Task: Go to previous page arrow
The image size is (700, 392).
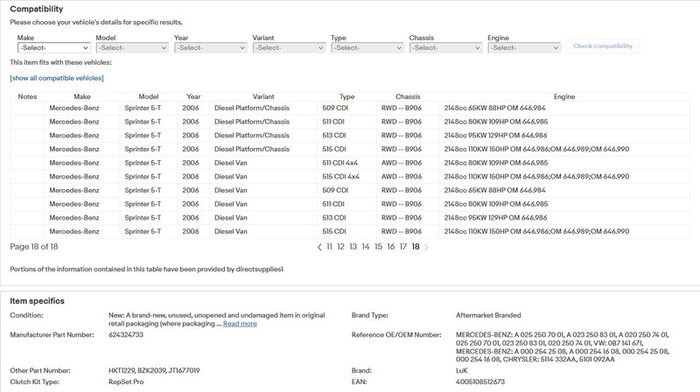Action: pos(319,247)
